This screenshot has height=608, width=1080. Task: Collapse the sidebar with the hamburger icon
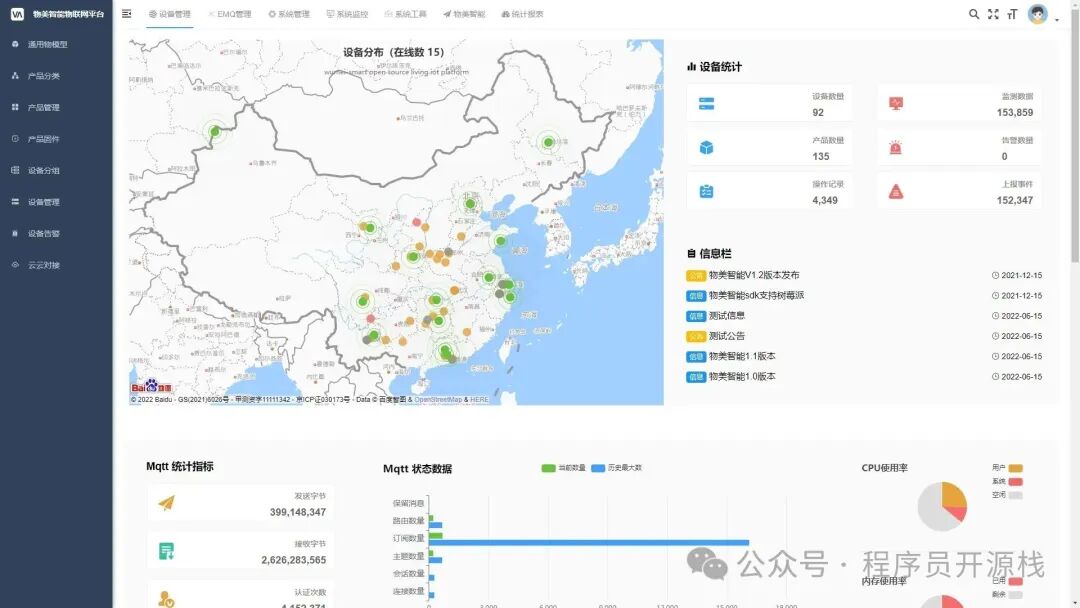(x=126, y=14)
